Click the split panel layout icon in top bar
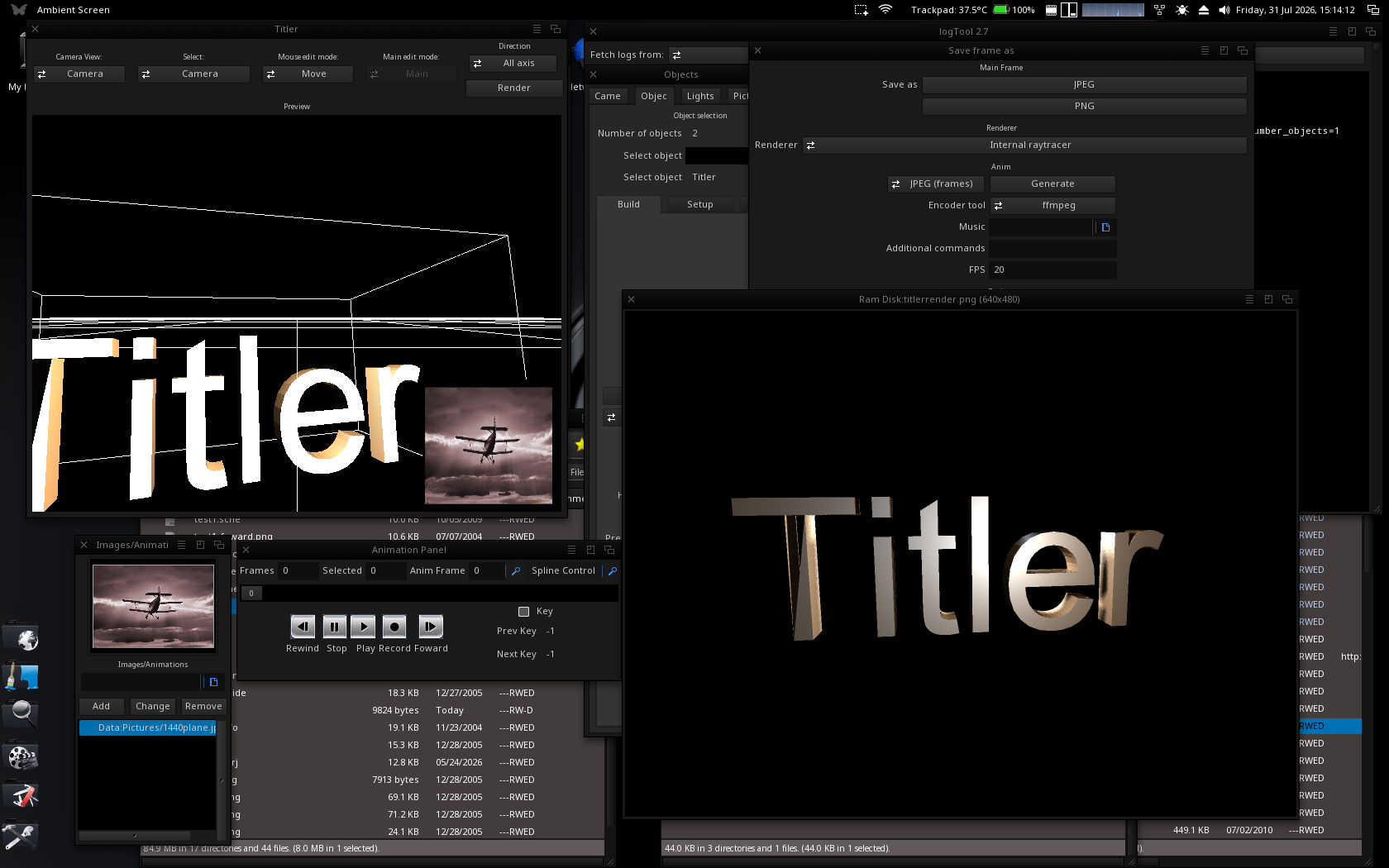 (1069, 10)
